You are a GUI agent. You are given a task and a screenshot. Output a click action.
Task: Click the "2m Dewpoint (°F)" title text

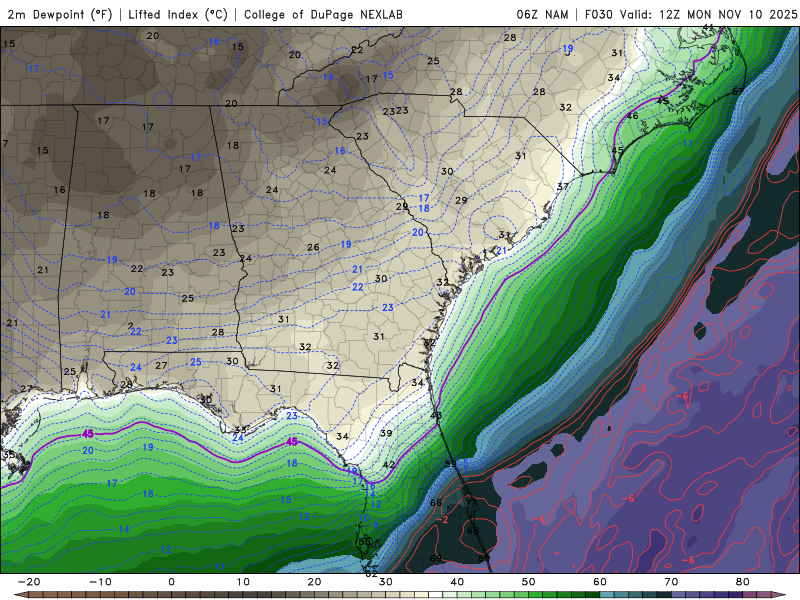click(x=60, y=14)
